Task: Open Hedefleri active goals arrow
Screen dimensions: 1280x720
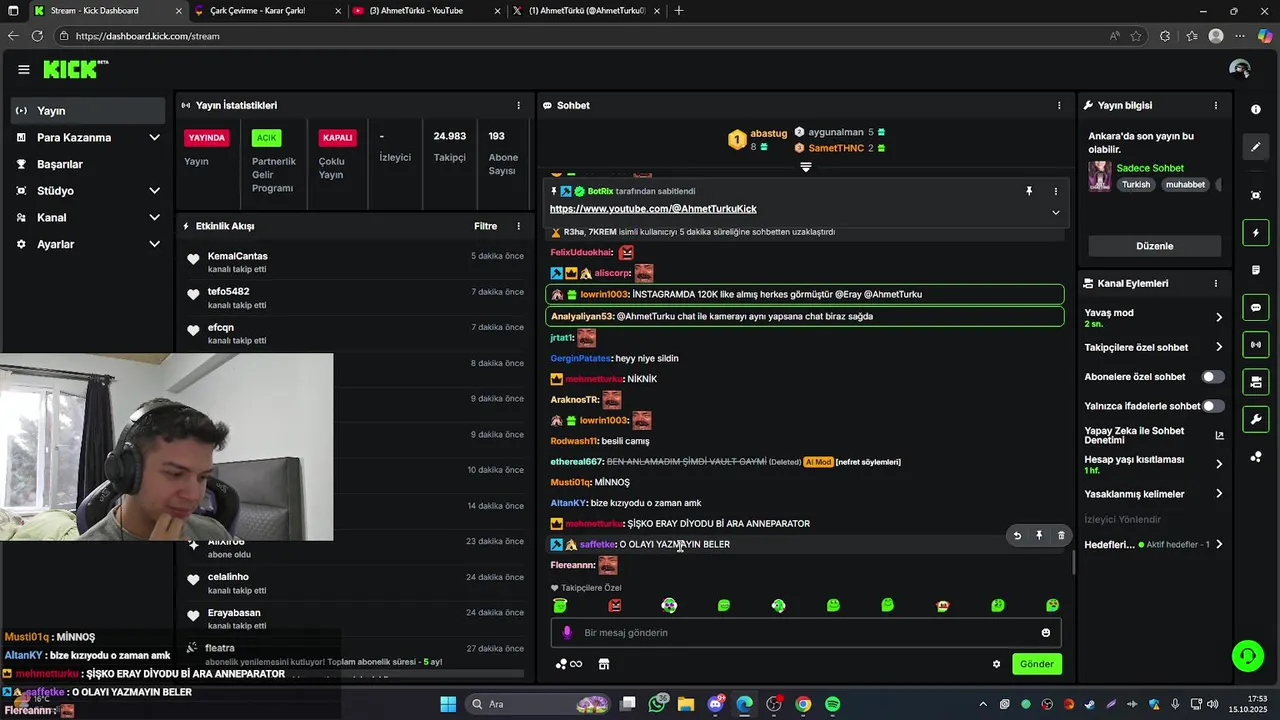Action: [x=1219, y=544]
